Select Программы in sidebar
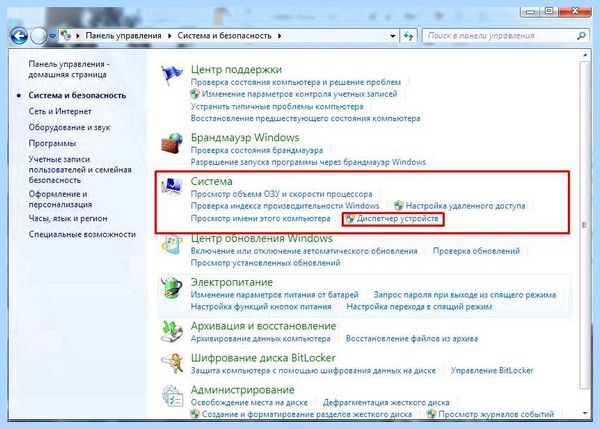 tap(52, 144)
